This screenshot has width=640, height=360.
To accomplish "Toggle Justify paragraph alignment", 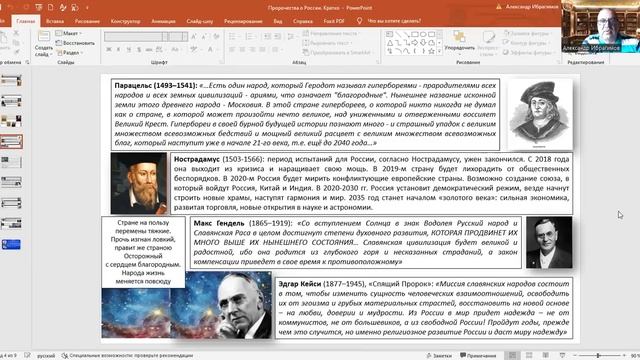I will point(262,49).
